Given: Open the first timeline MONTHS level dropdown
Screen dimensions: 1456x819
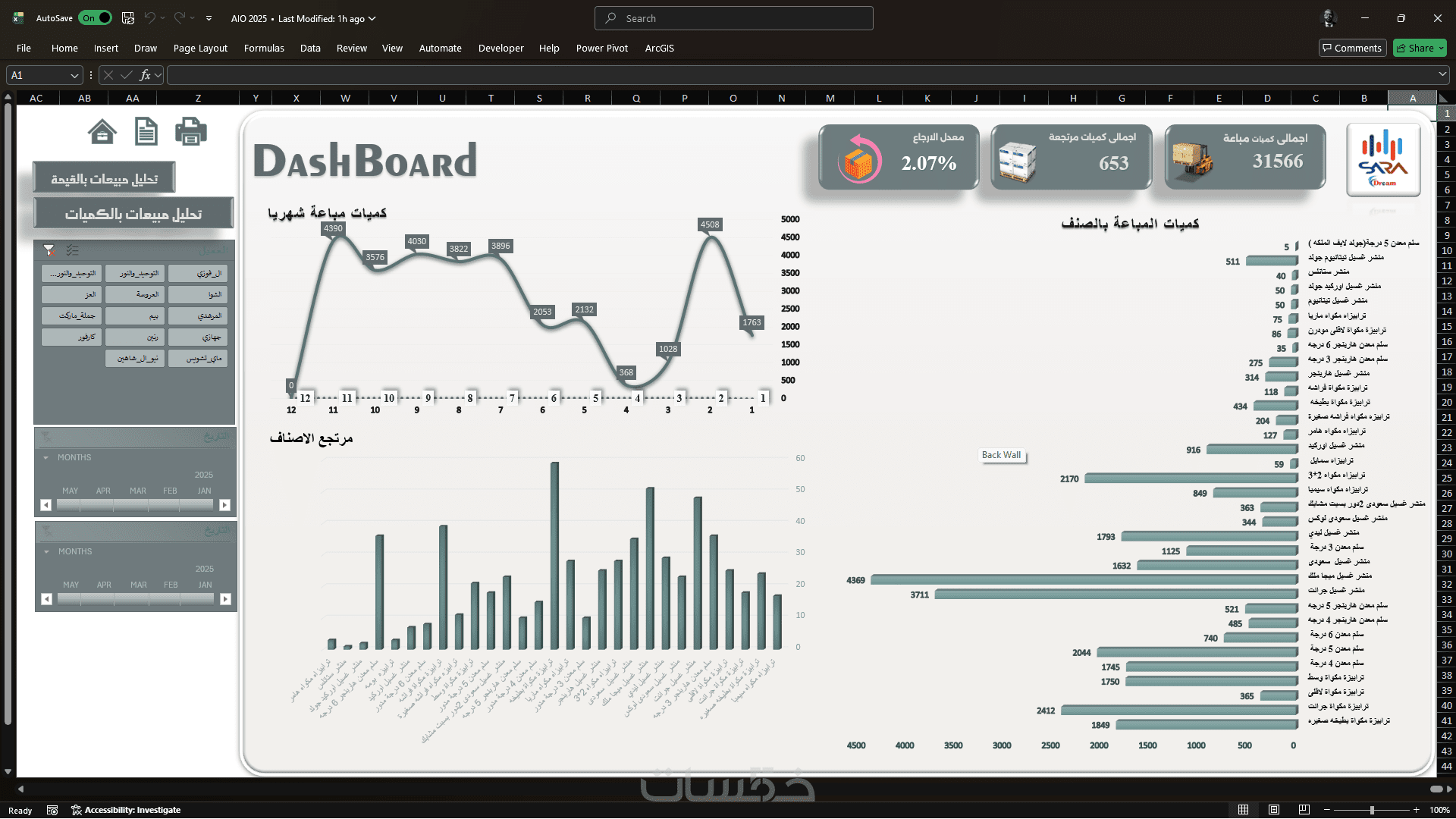Looking at the screenshot, I should click(x=46, y=458).
